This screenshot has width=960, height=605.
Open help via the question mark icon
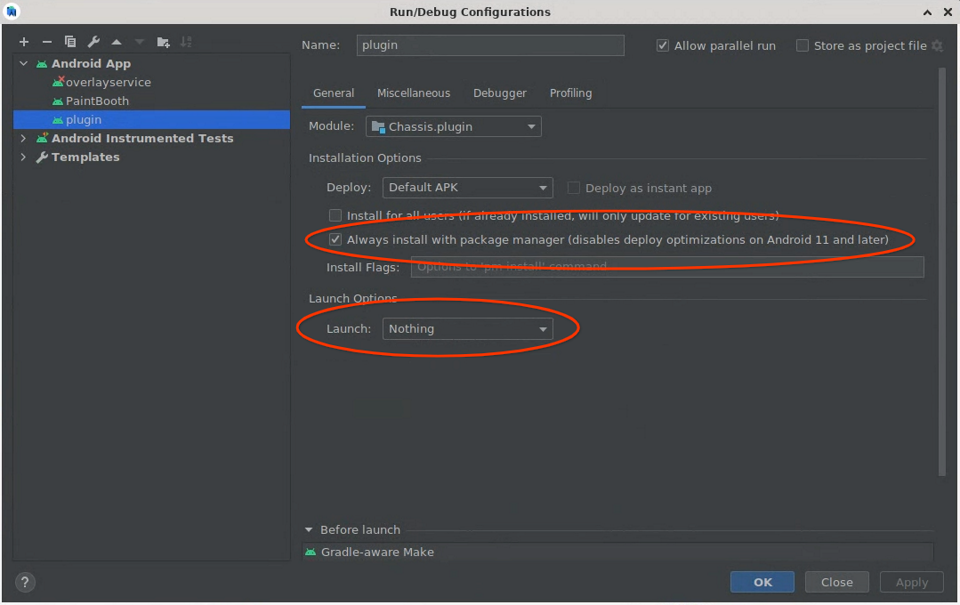[24, 581]
